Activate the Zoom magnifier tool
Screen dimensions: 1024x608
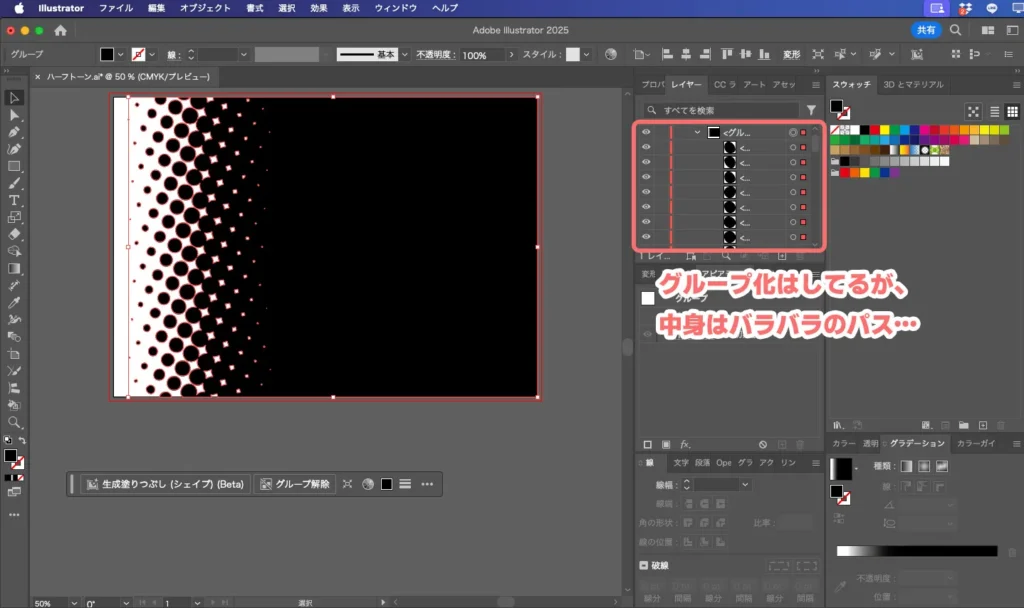pos(14,422)
